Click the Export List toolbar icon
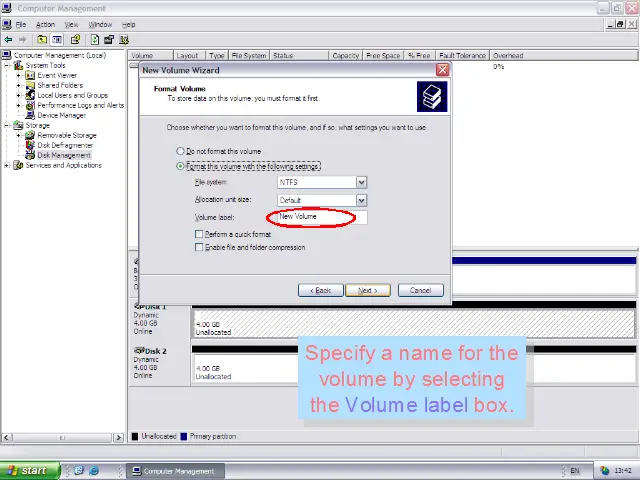Image resolution: width=640 pixels, height=480 pixels. pyautogui.click(x=109, y=40)
